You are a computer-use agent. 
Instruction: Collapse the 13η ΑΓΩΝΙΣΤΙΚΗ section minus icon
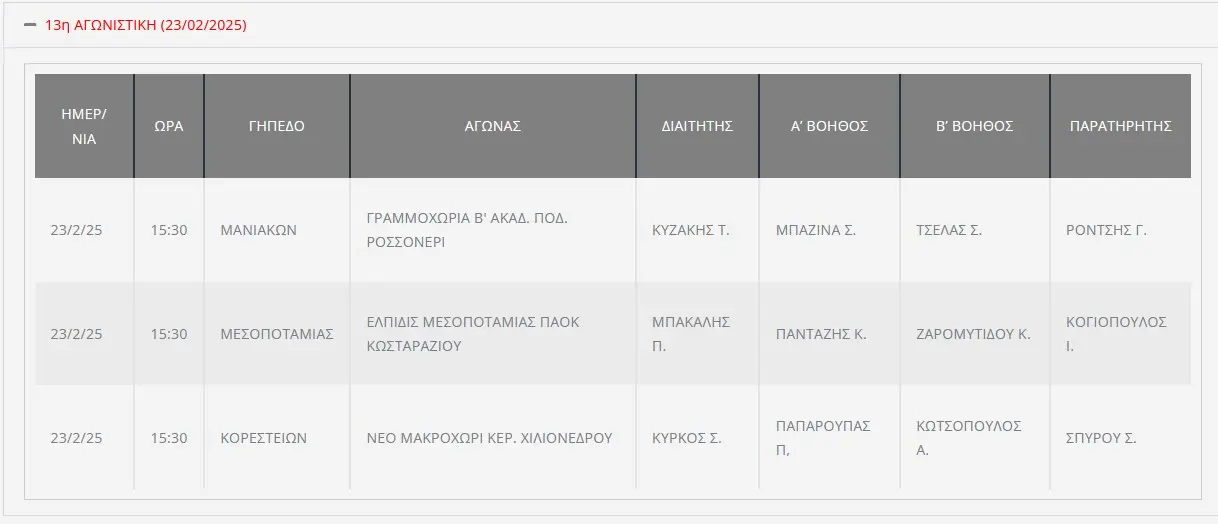point(31,25)
